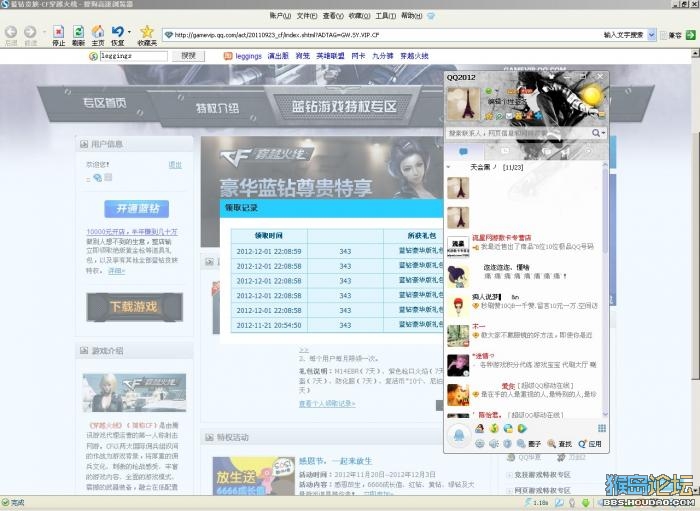
Task: Click the green download arrow in status bar
Action: click(x=586, y=503)
